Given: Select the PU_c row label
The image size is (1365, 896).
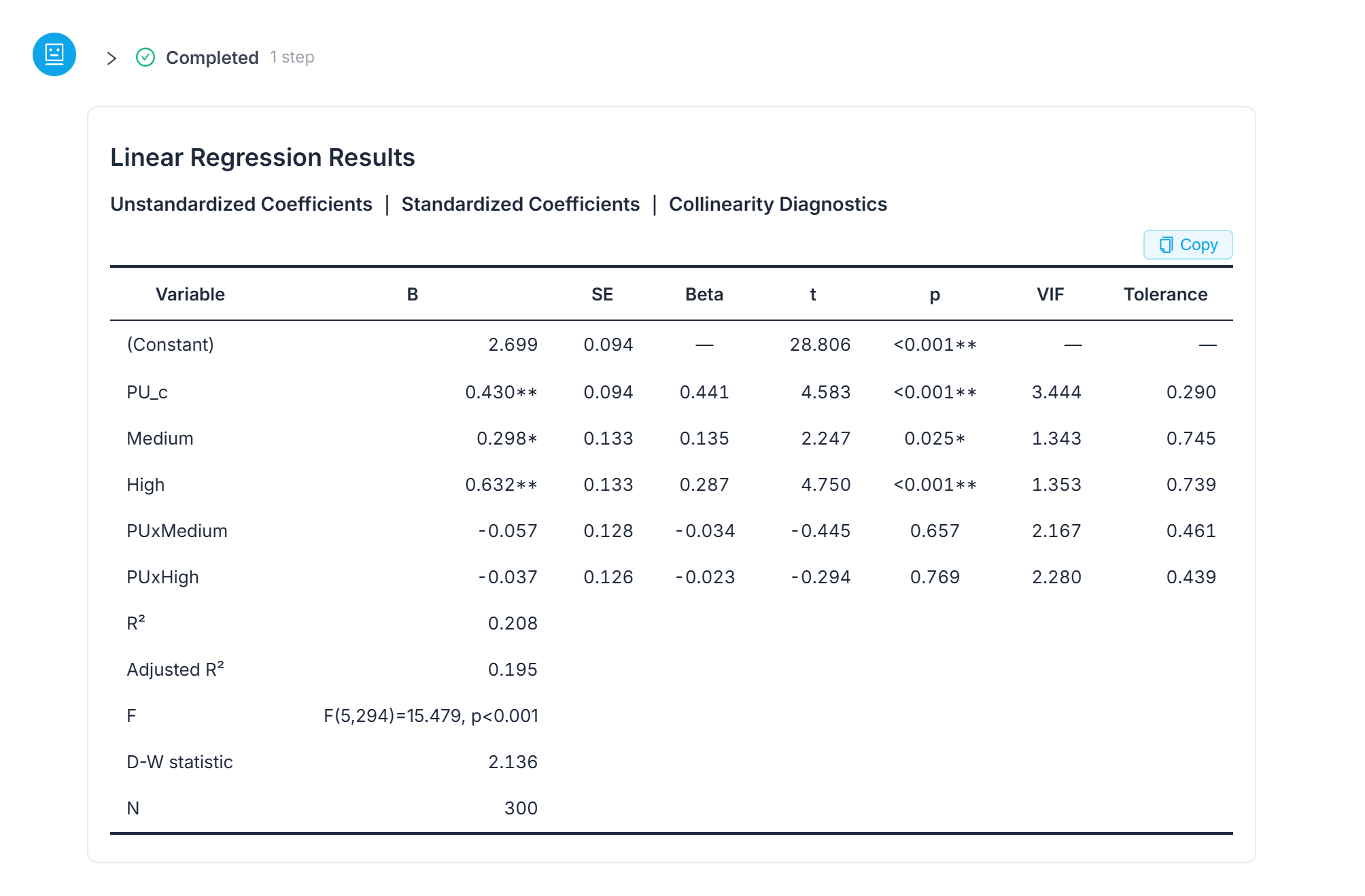Looking at the screenshot, I should point(147,392).
